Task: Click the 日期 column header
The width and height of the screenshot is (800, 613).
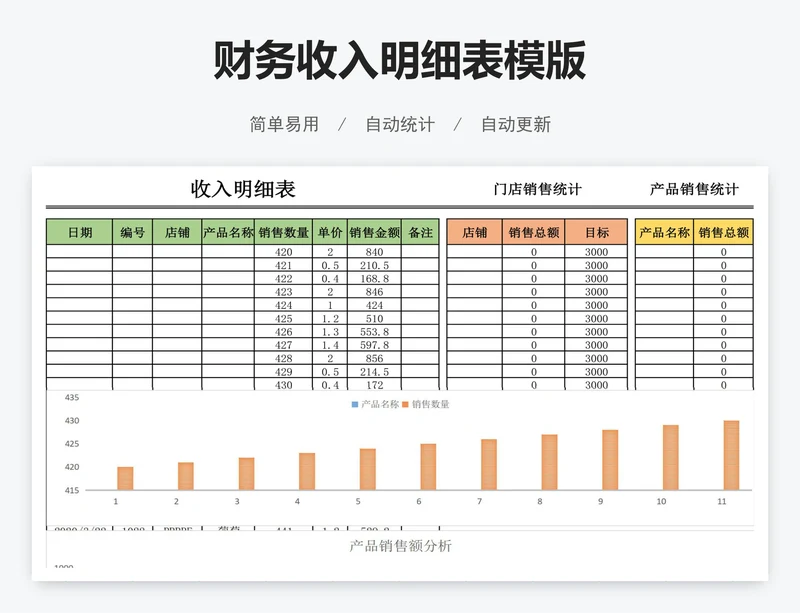Action: click(80, 232)
